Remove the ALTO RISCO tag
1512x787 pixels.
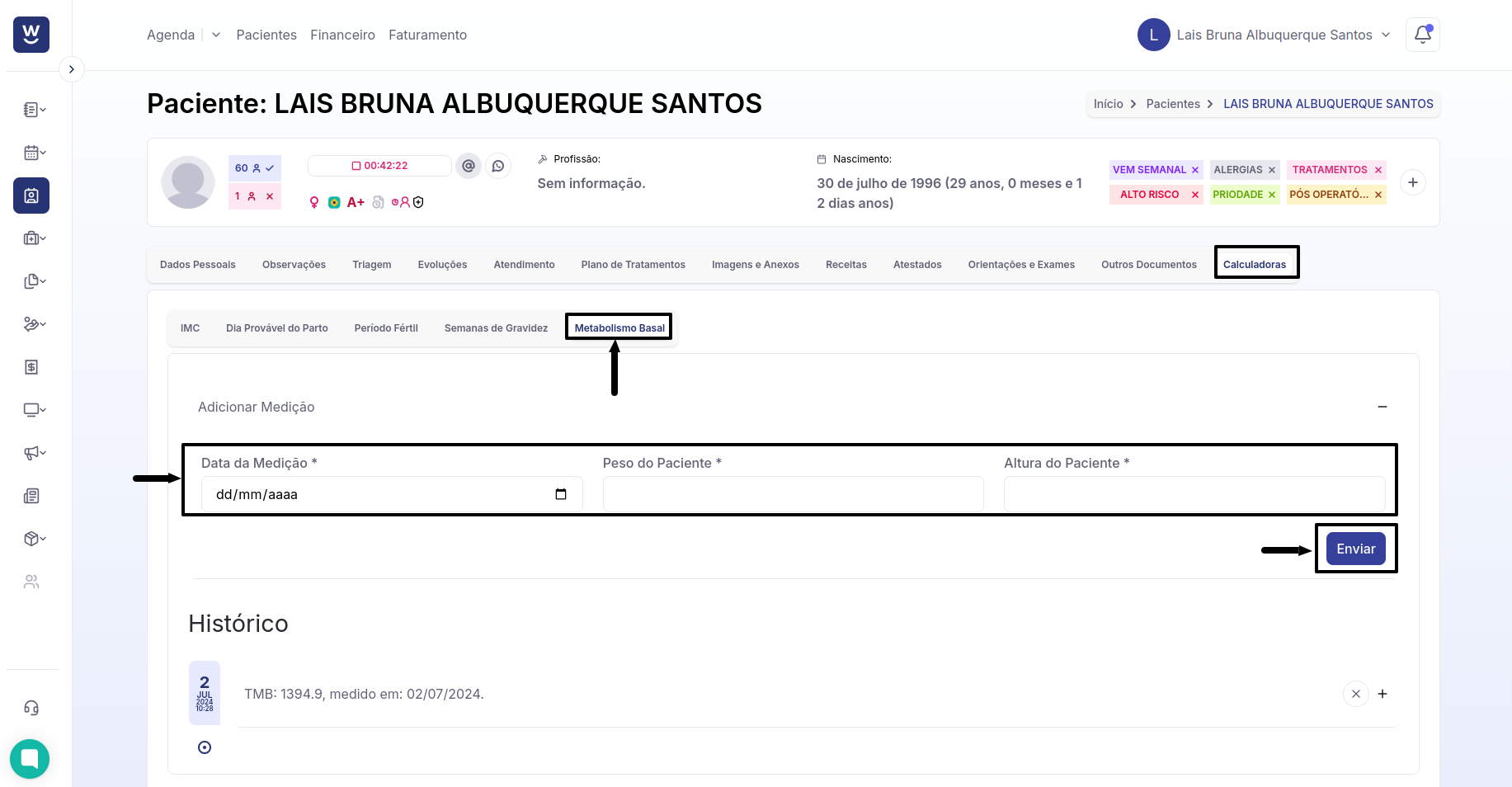click(x=1194, y=195)
